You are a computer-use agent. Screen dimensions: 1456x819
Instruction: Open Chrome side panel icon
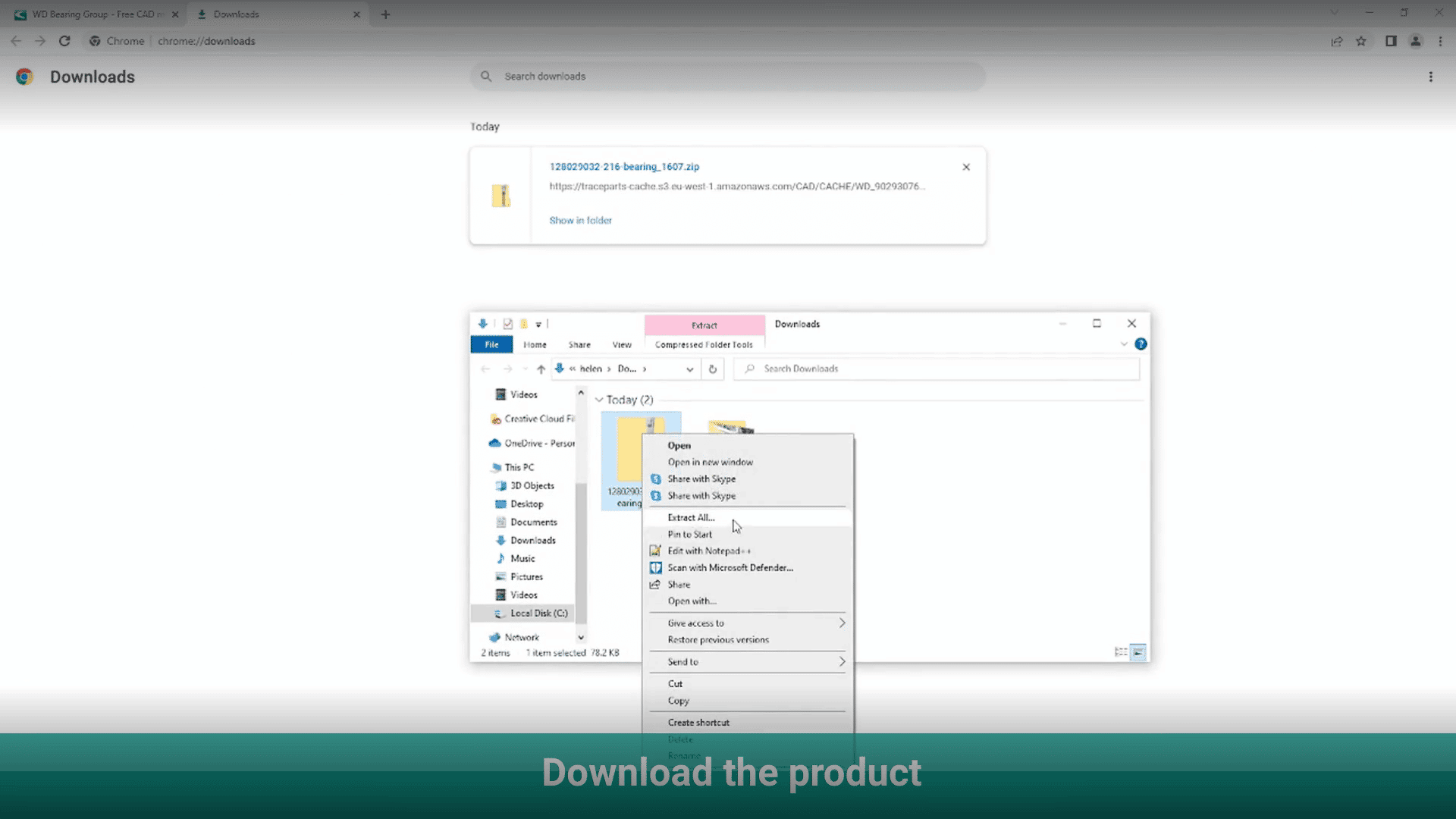[1391, 41]
